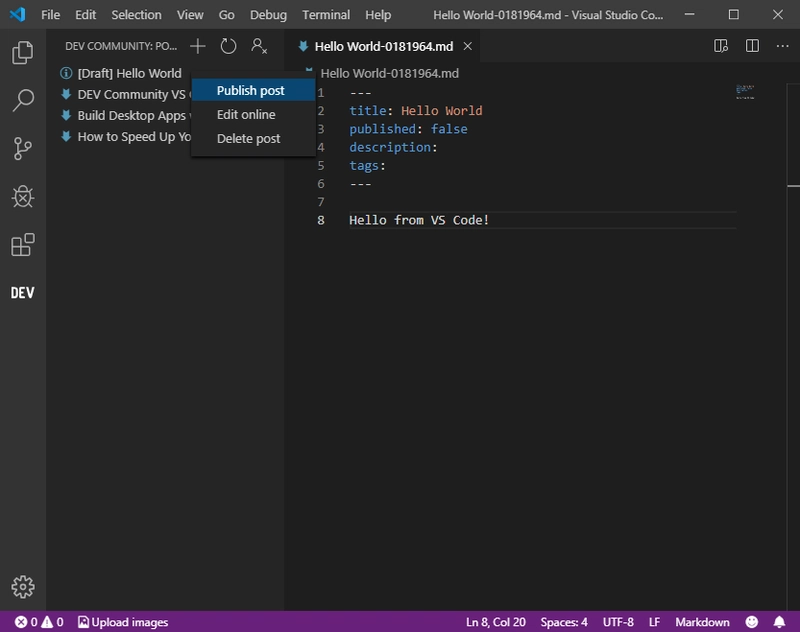Open the Search view in activity bar
The image size is (800, 632).
click(22, 100)
